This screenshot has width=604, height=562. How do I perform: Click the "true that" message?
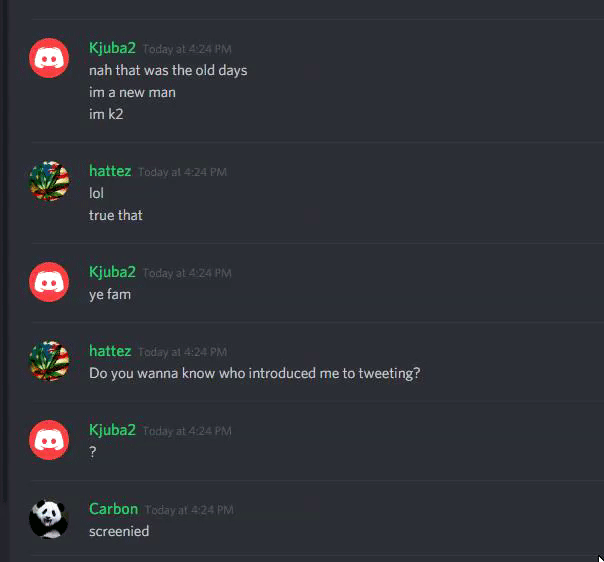click(x=116, y=215)
